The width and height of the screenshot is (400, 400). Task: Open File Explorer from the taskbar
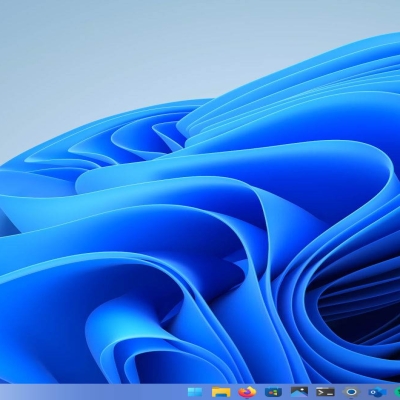221,392
